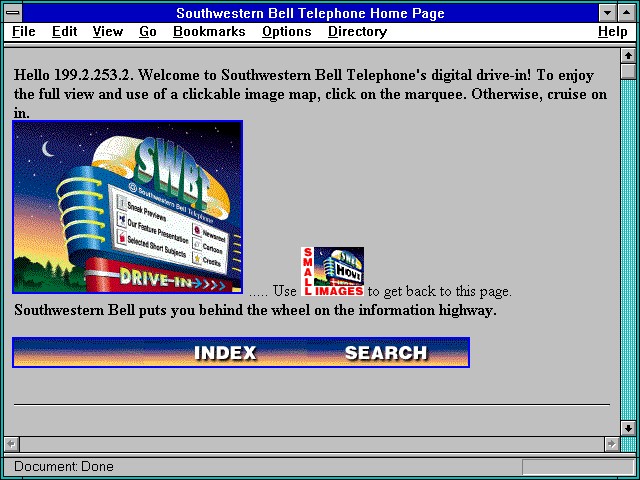Click the status bar progress indicator
640x480 pixels.
coord(578,467)
